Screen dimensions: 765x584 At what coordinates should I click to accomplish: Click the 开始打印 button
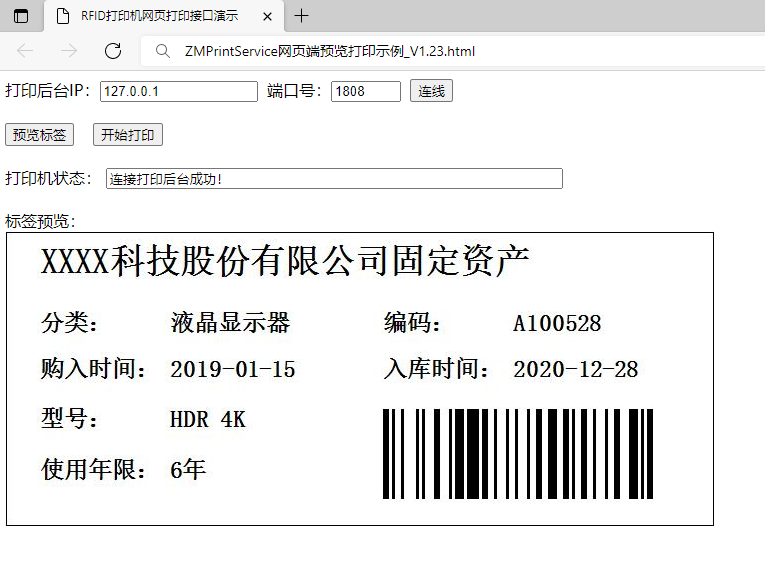coord(128,135)
